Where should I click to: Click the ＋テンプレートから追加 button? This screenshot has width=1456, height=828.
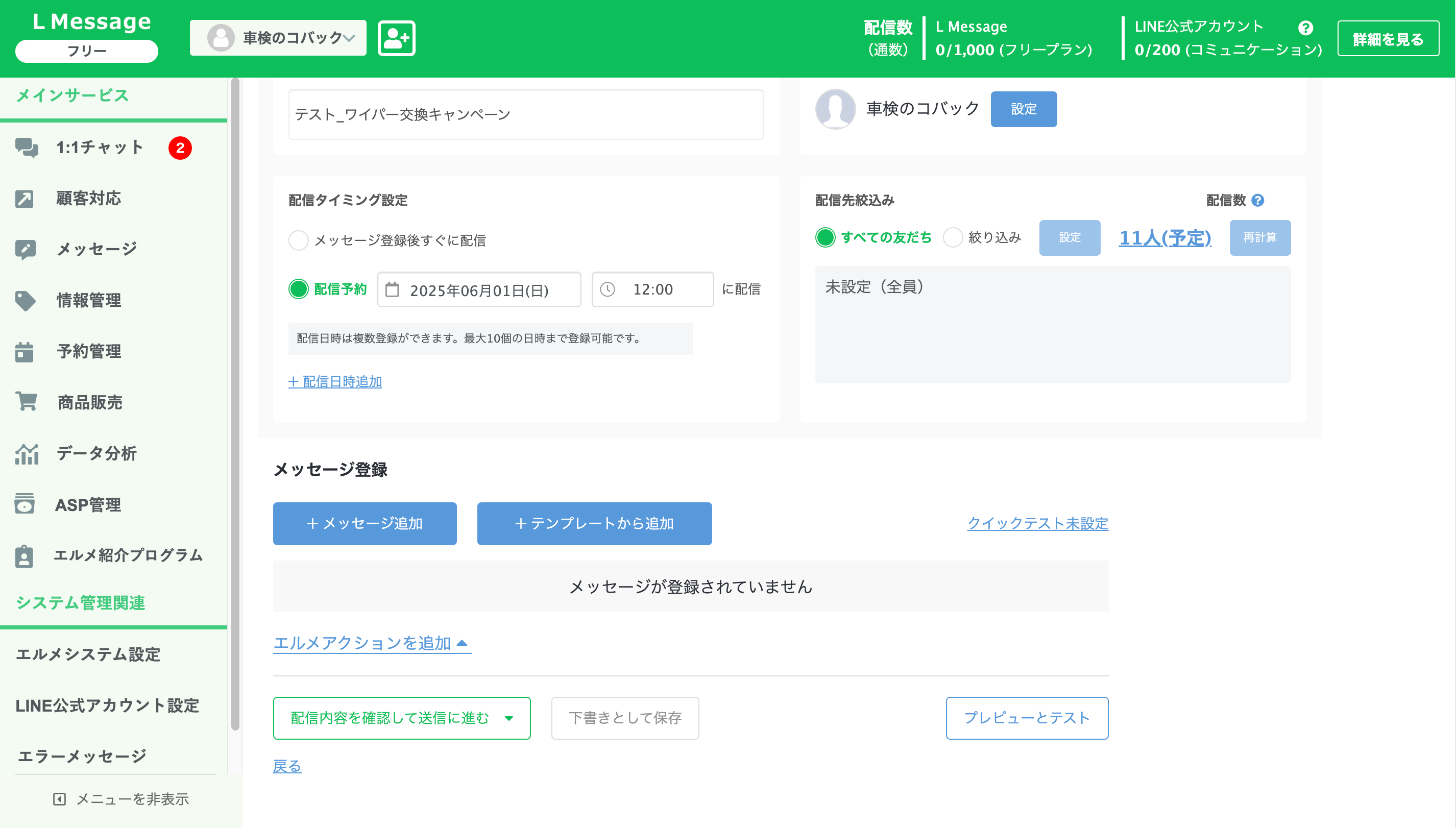[x=594, y=524]
